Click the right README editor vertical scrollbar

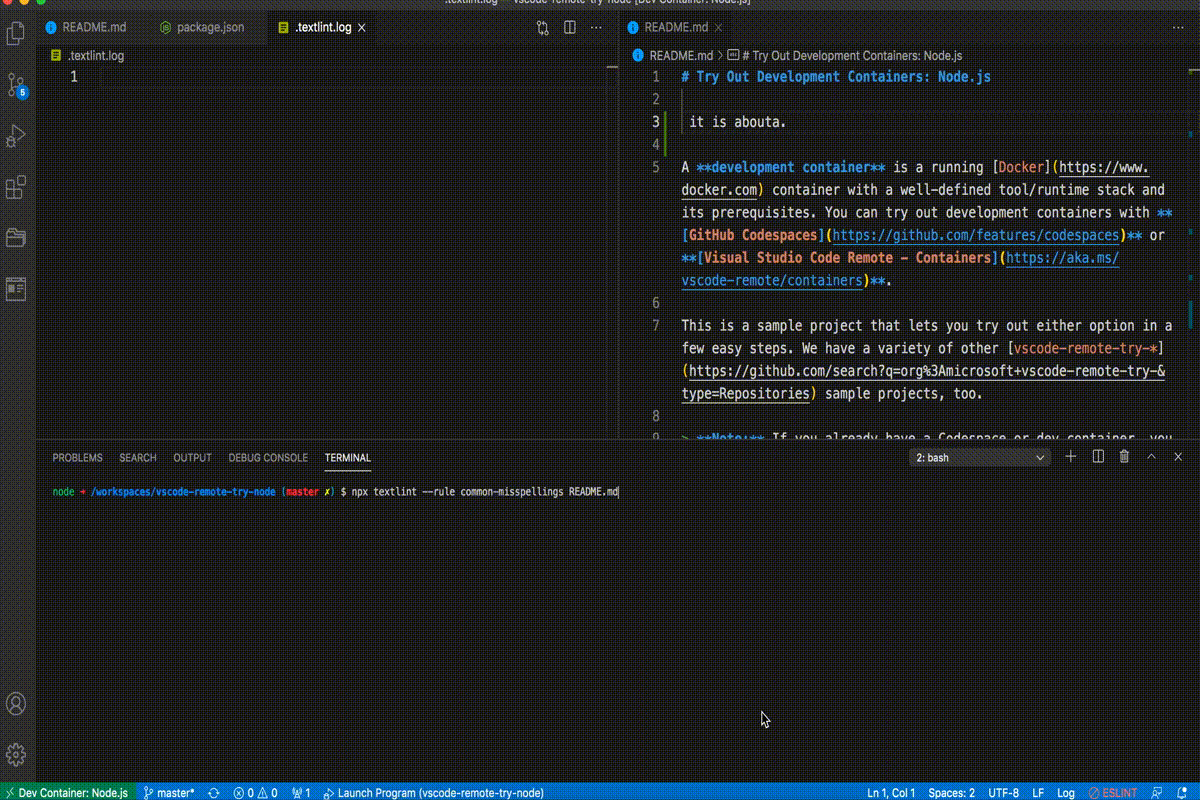1193,250
